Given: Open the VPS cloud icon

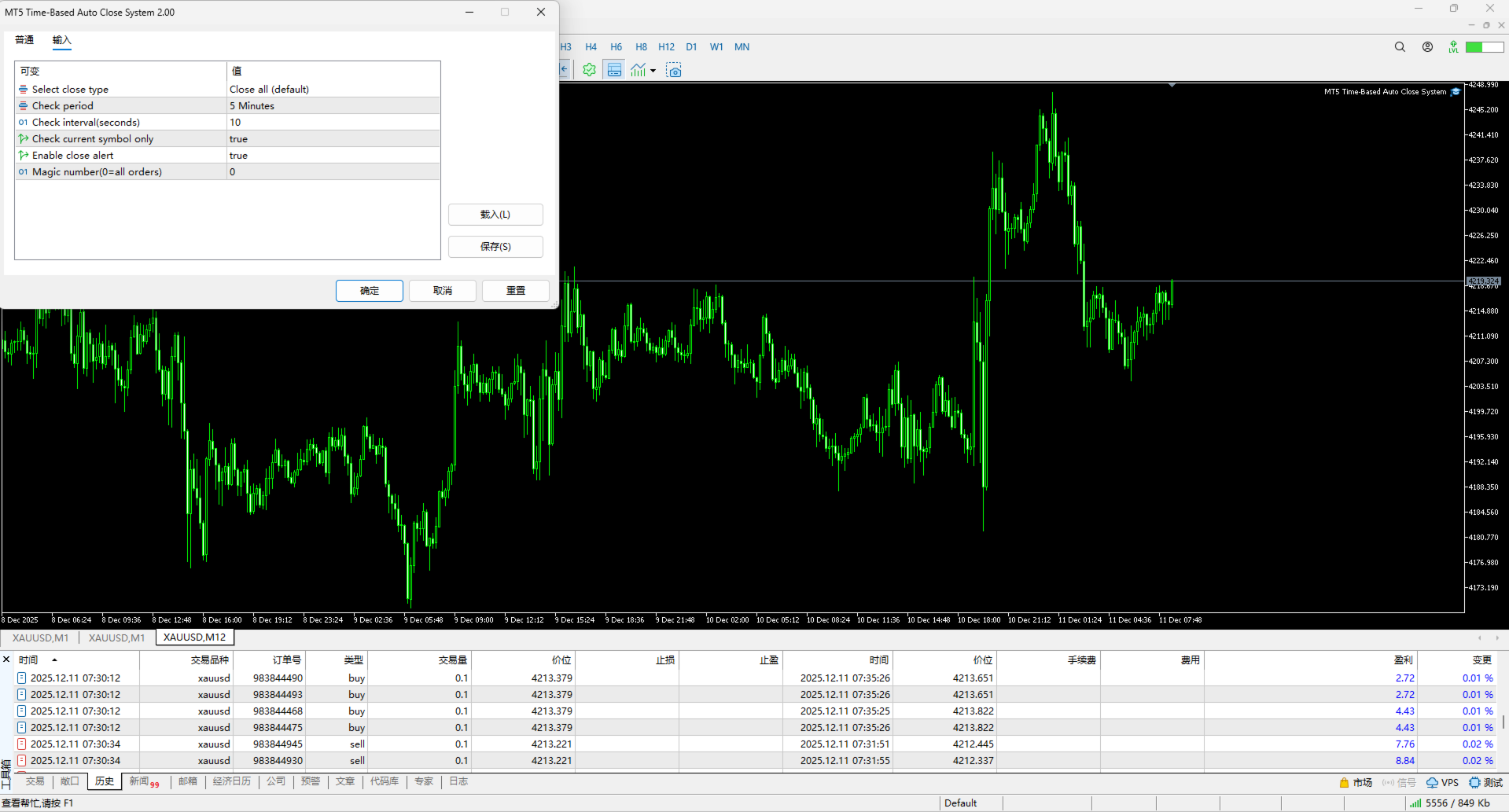Looking at the screenshot, I should tap(1433, 782).
